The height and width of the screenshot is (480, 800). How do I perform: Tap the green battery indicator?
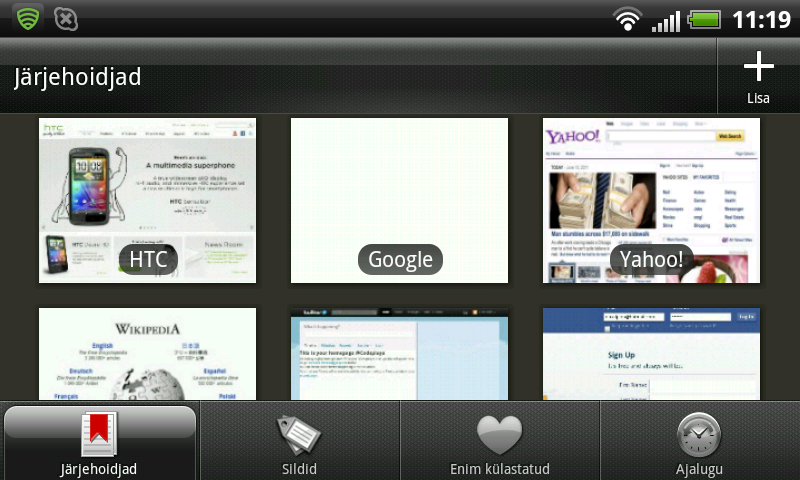click(x=704, y=20)
